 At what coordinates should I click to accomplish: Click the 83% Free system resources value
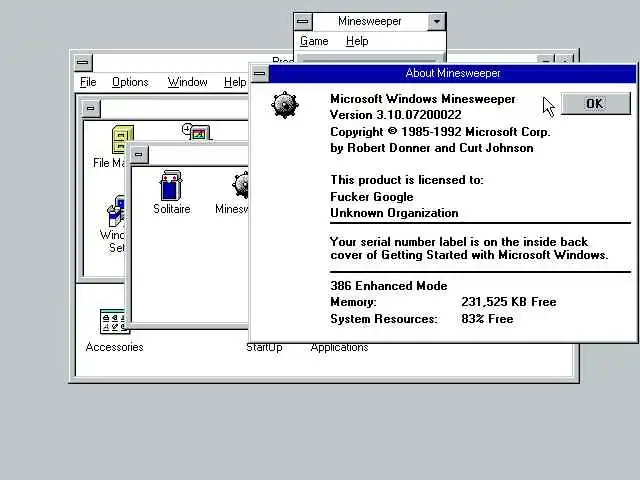tap(487, 319)
